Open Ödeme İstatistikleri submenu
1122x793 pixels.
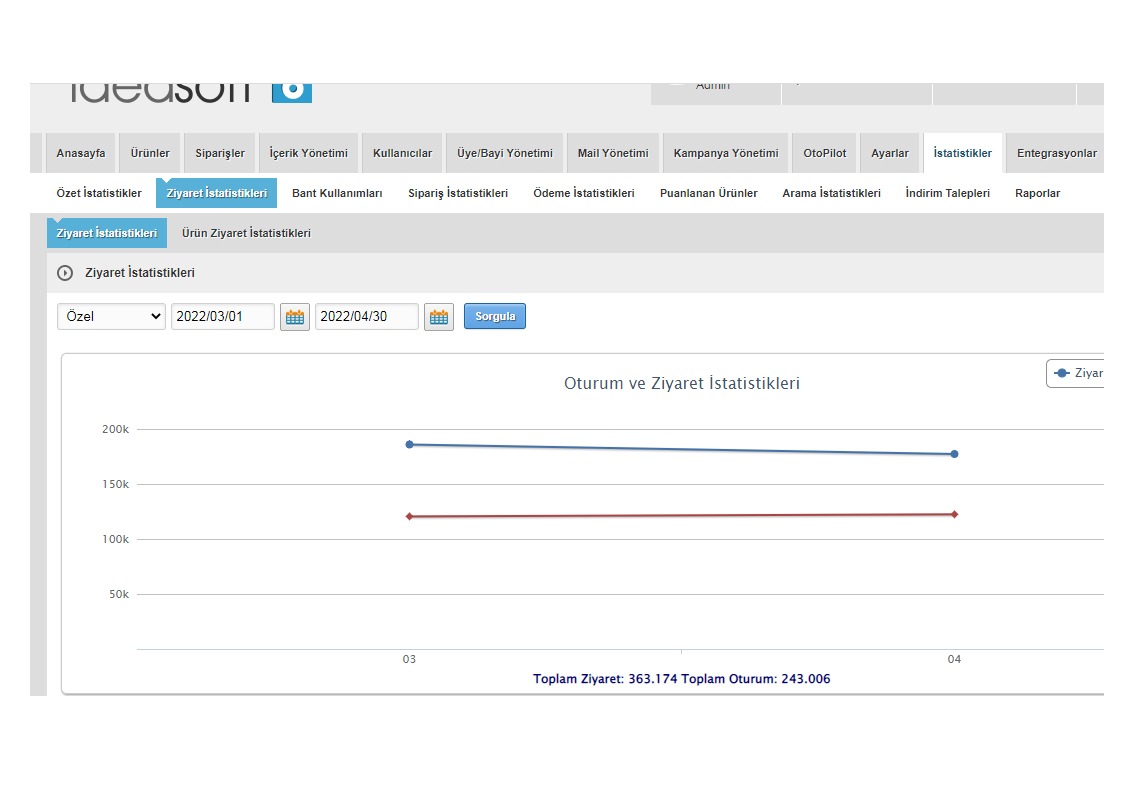[x=584, y=193]
